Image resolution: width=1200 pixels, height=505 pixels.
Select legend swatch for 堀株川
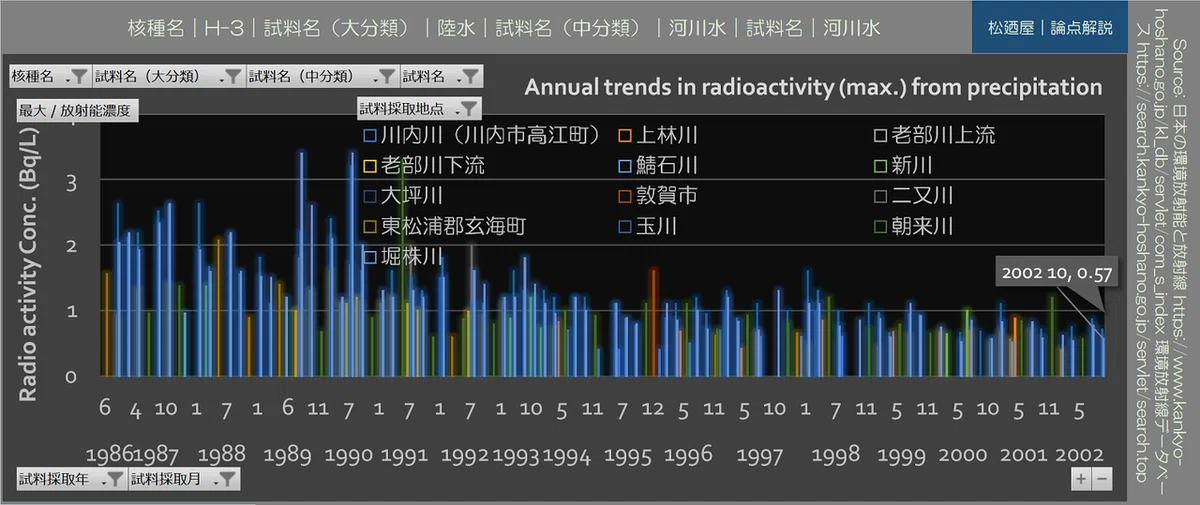[370, 257]
